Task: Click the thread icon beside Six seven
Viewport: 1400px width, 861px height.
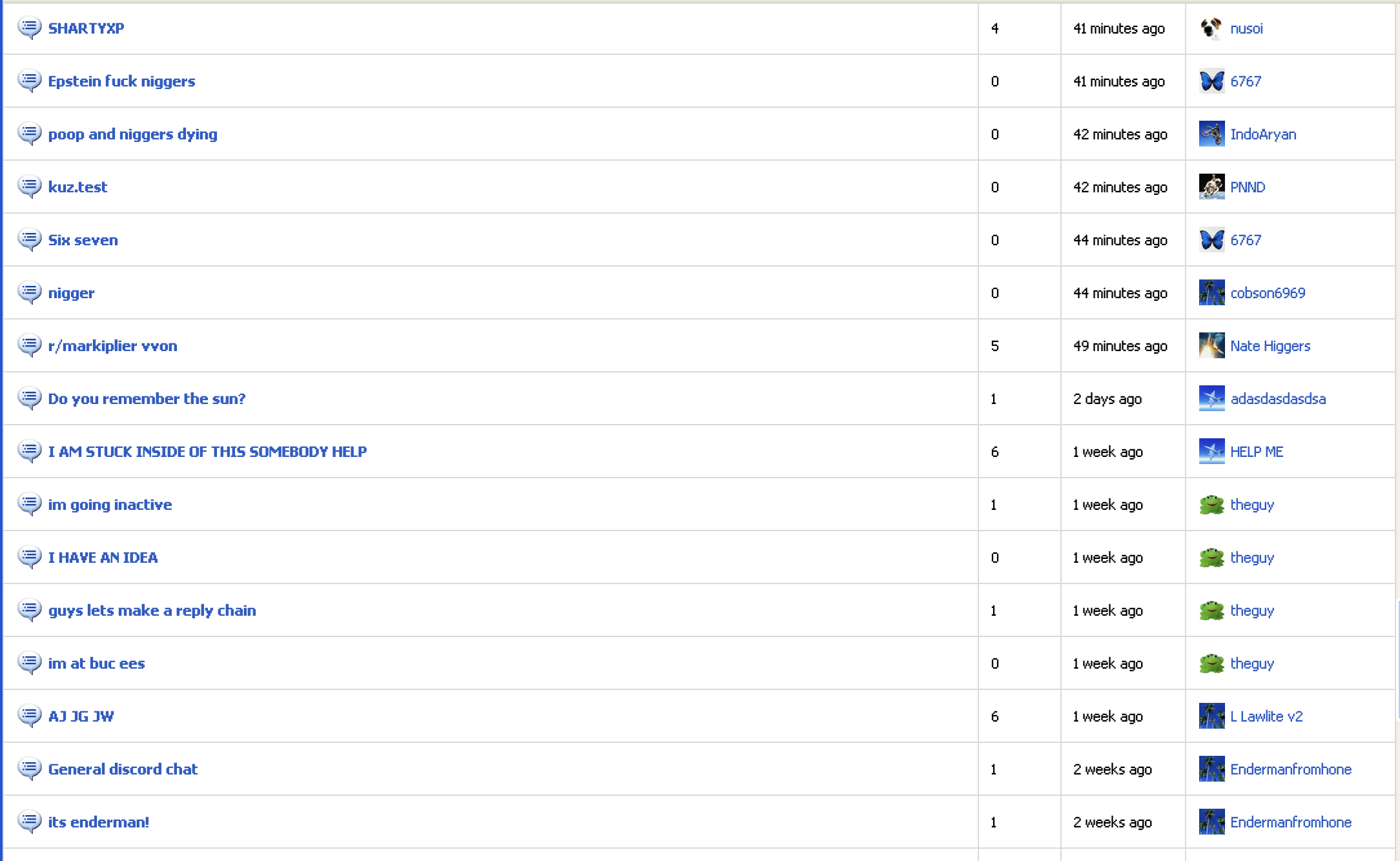Action: pos(29,239)
